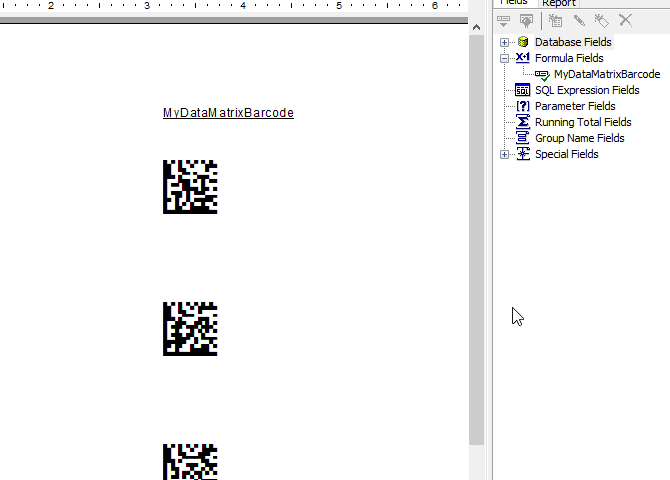Click the ruler at the 2 inch mark
Image resolution: width=670 pixels, height=480 pixels.
51,6
